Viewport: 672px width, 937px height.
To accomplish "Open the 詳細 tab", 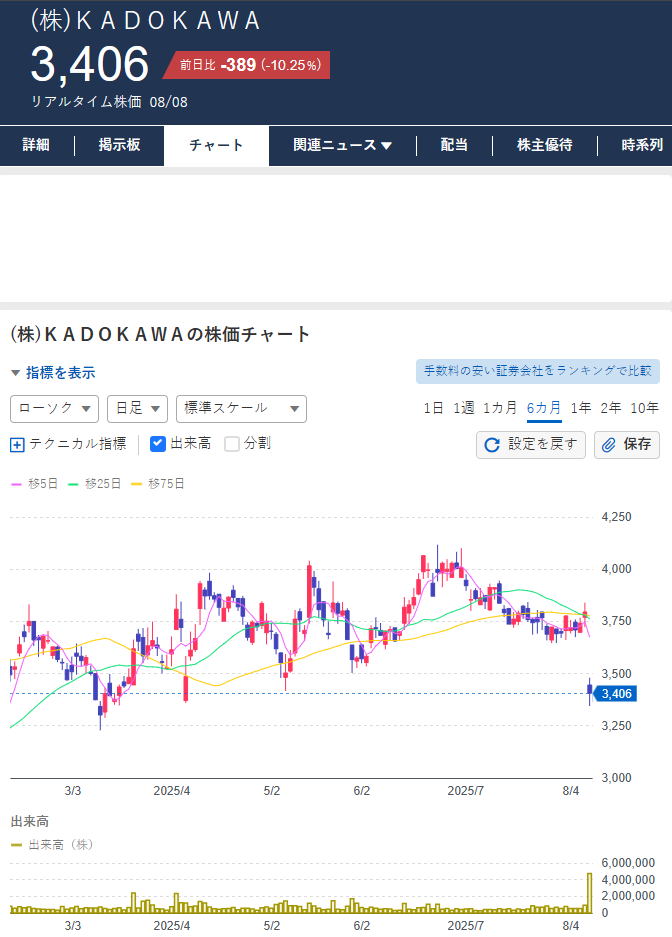I will coord(36,145).
